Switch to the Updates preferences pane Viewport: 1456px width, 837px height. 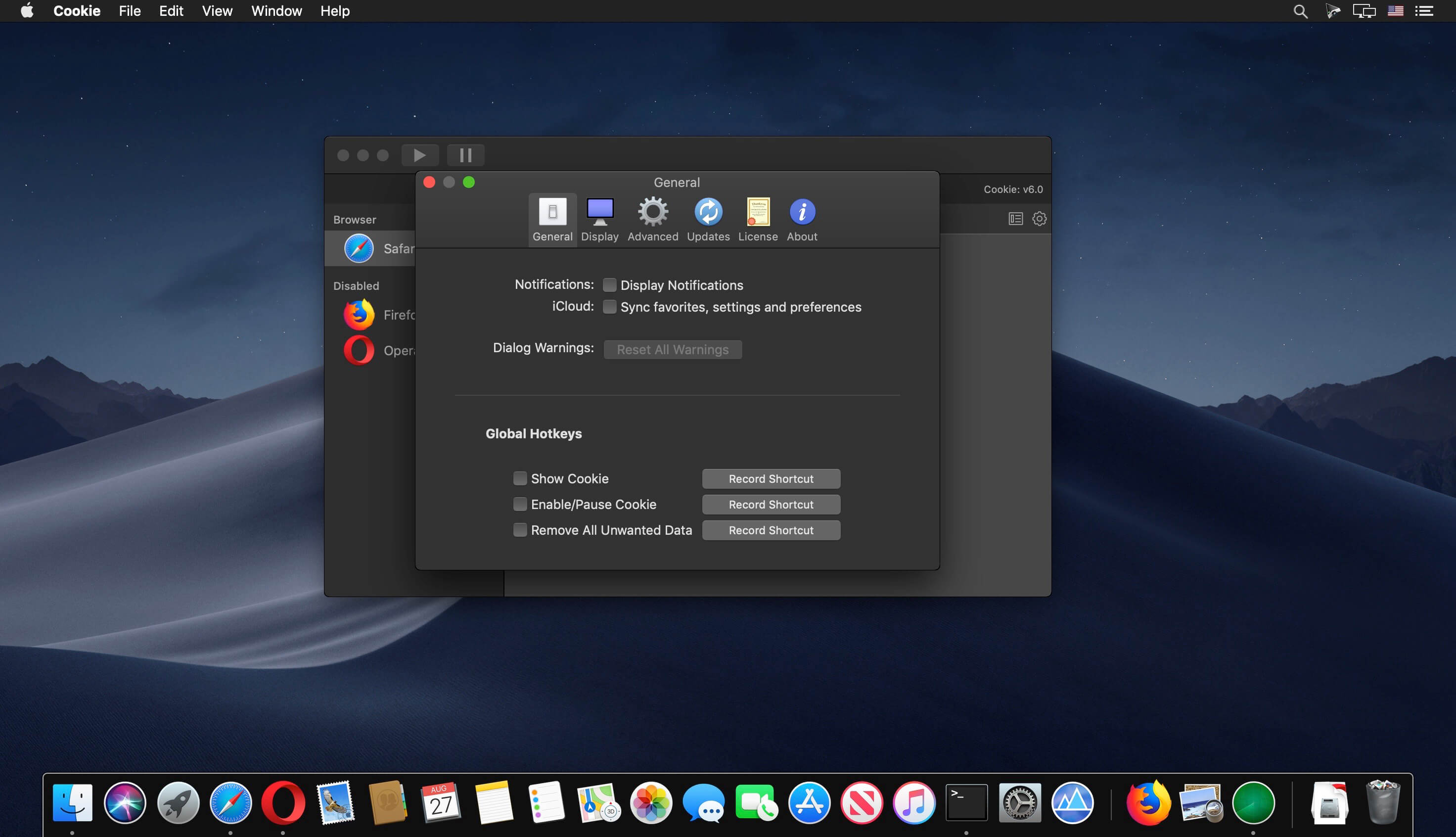[708, 219]
